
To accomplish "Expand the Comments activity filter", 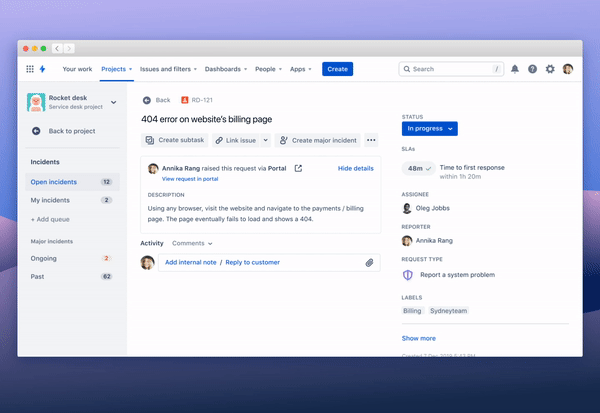I will click(x=192, y=243).
